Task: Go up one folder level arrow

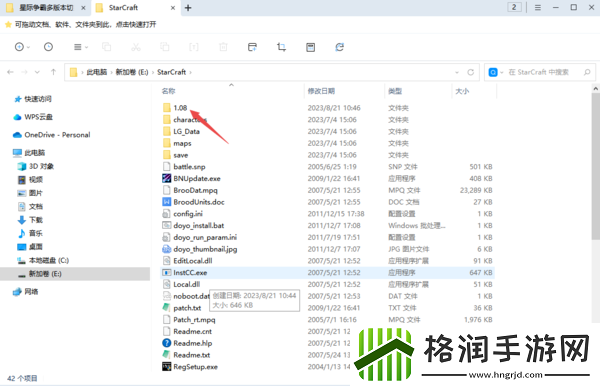Action: [53, 72]
